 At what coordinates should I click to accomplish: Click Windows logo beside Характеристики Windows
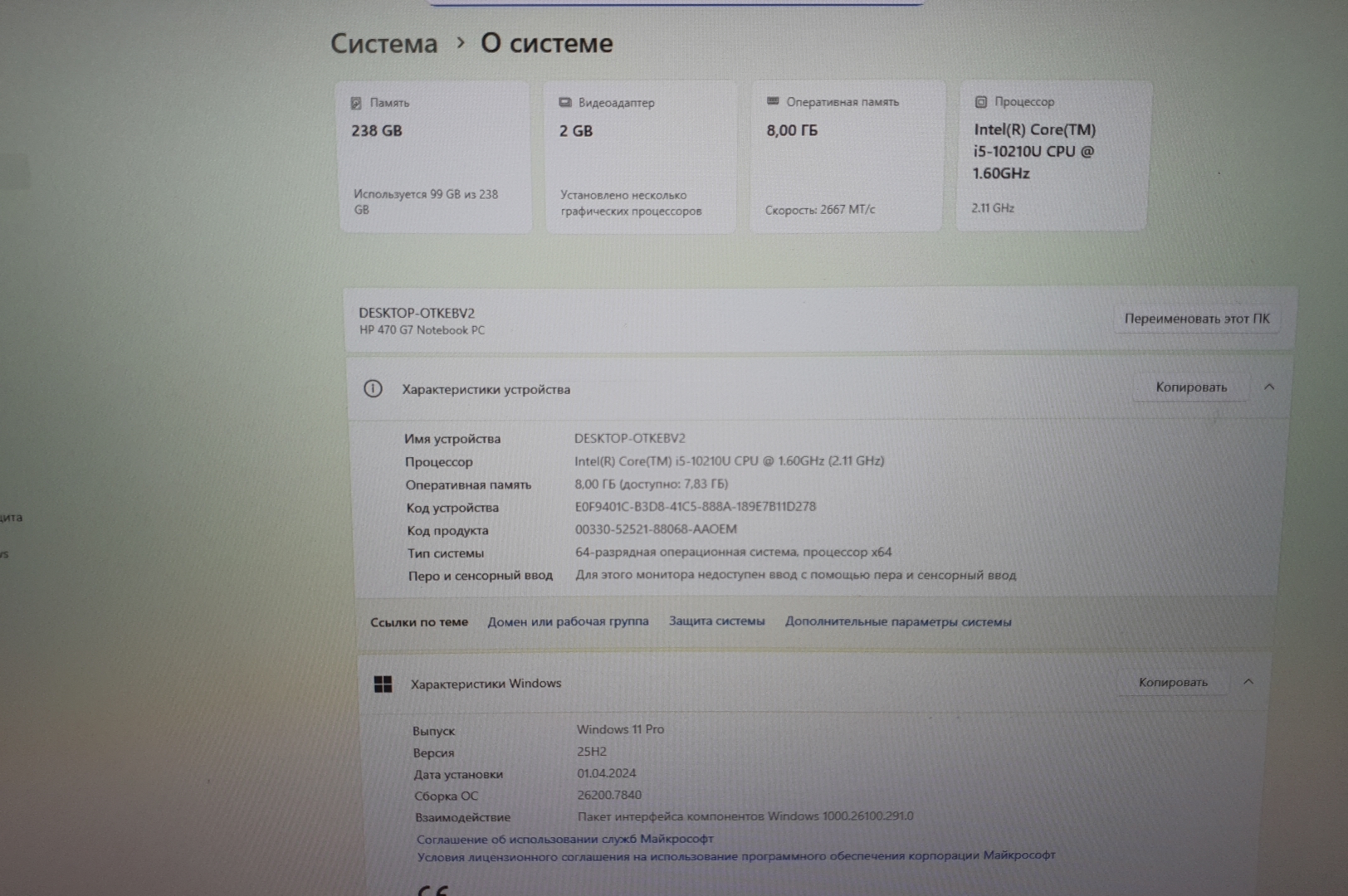383,684
